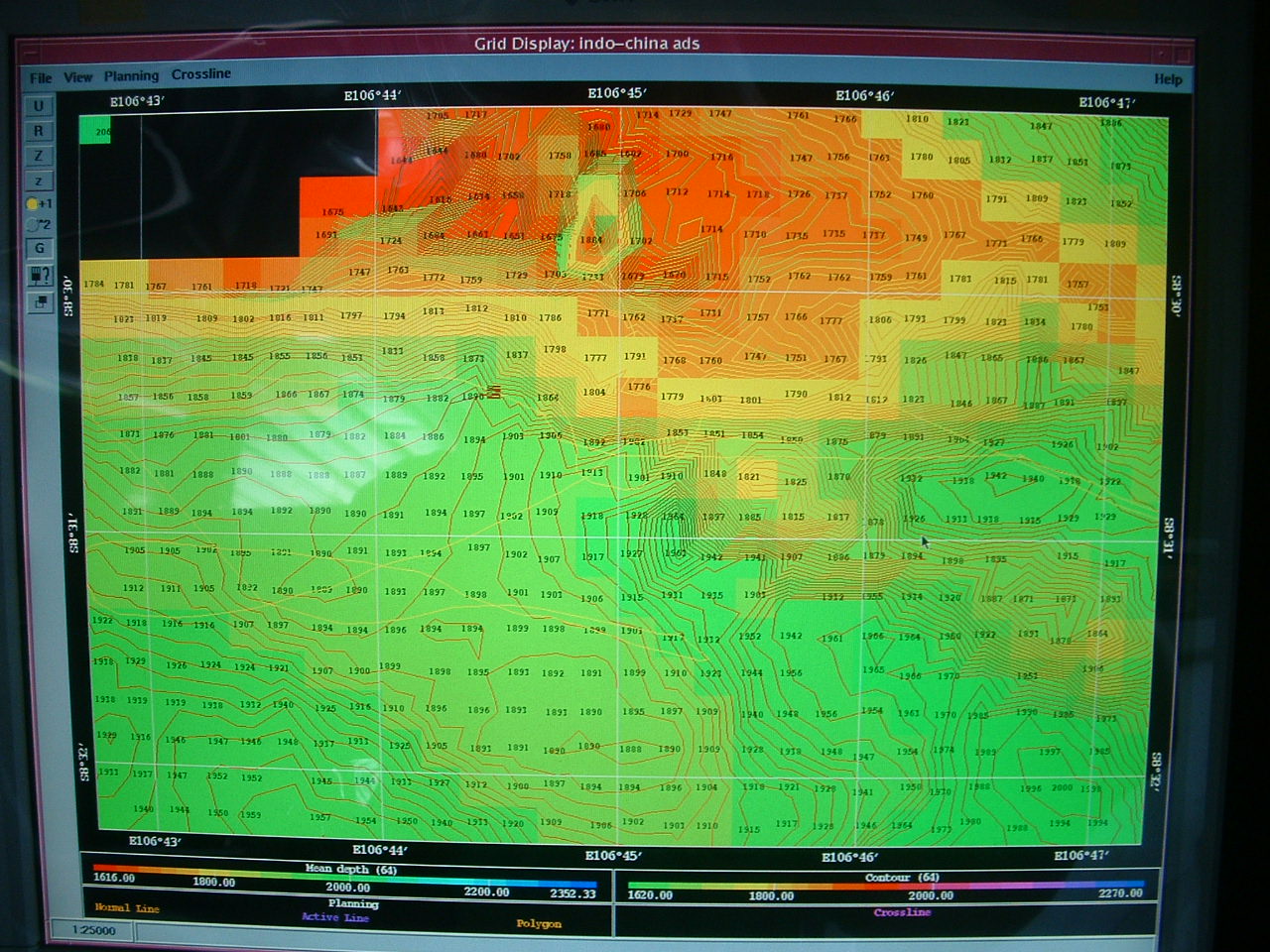Viewport: 1270px width, 952px height.
Task: Click the 2352.33 maximum depth value
Action: (573, 893)
